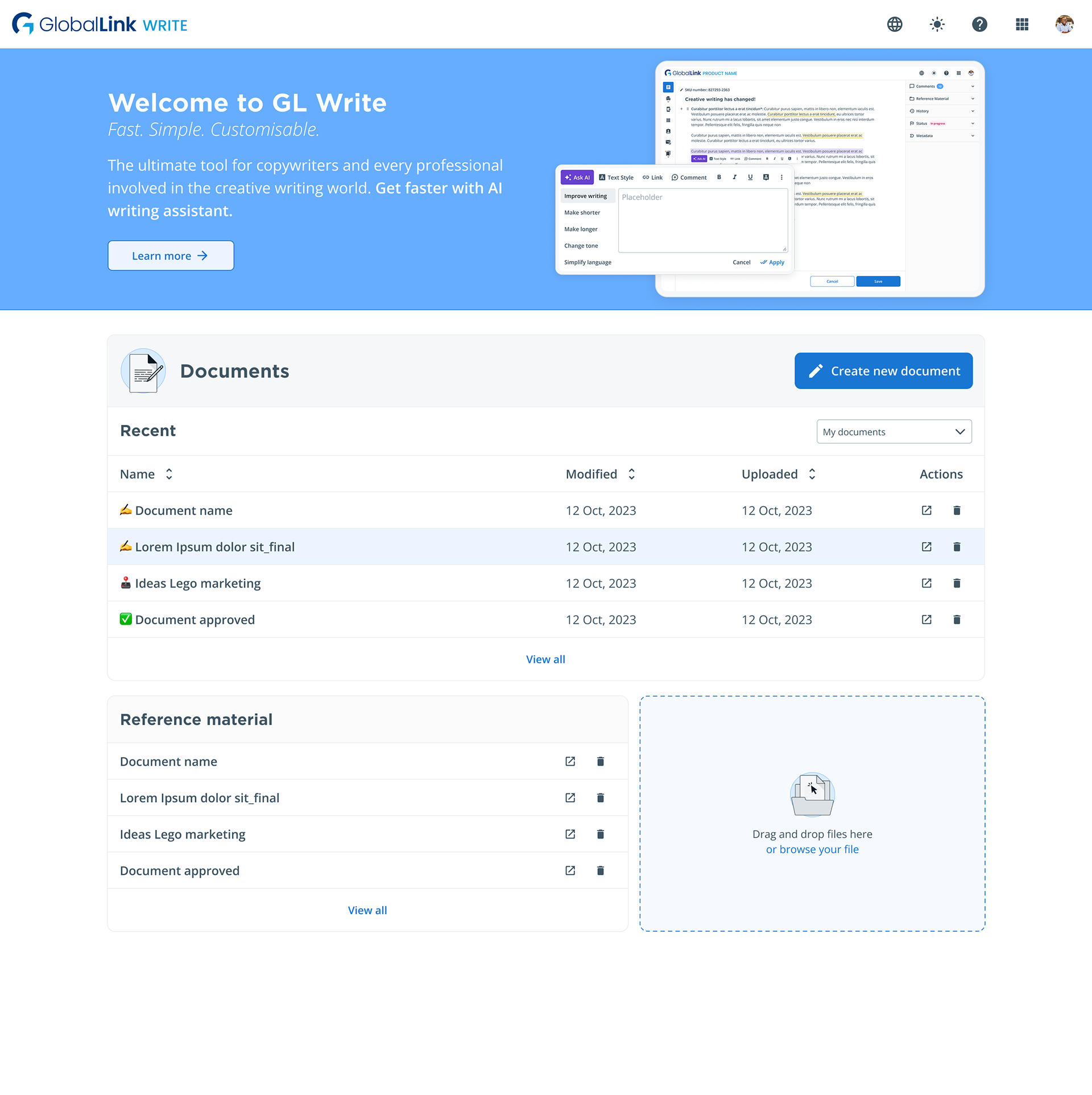Image resolution: width=1092 pixels, height=1095 pixels.
Task: Open recent 'Ideas Lego marketing' externally
Action: 926,583
